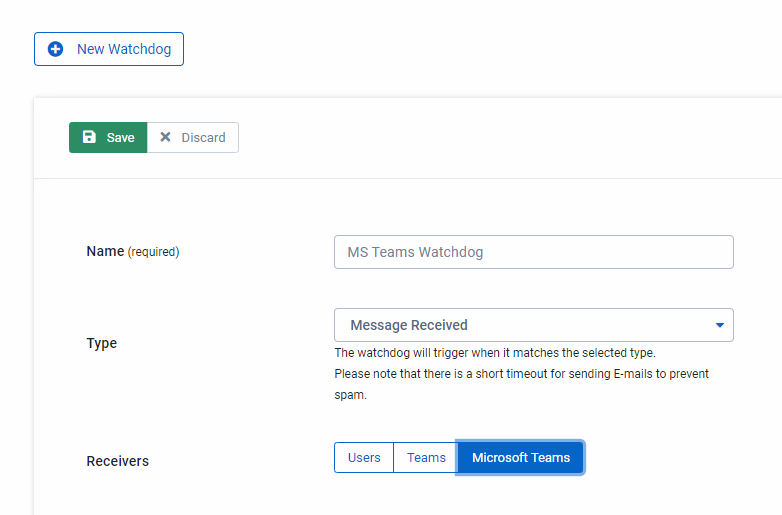The height and width of the screenshot is (515, 782).
Task: Focus the MS Teams Watchdog name field
Action: point(534,252)
